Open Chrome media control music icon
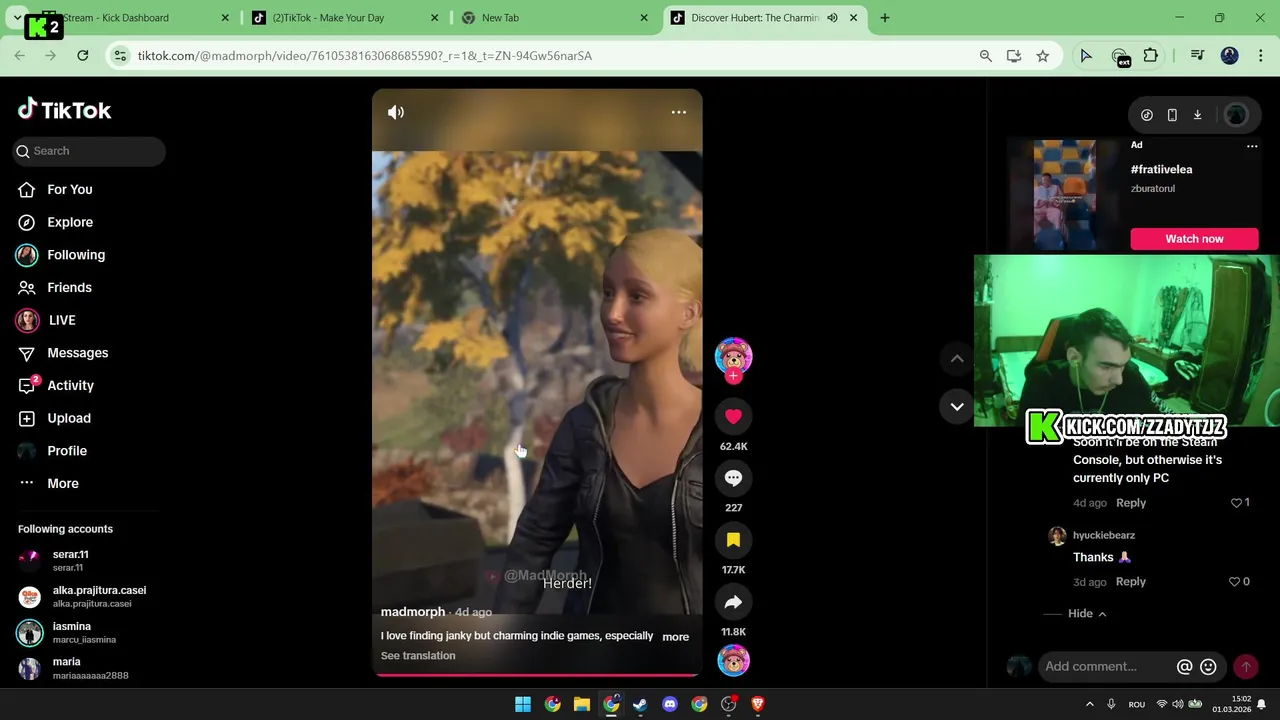The image size is (1280, 720). click(1197, 56)
